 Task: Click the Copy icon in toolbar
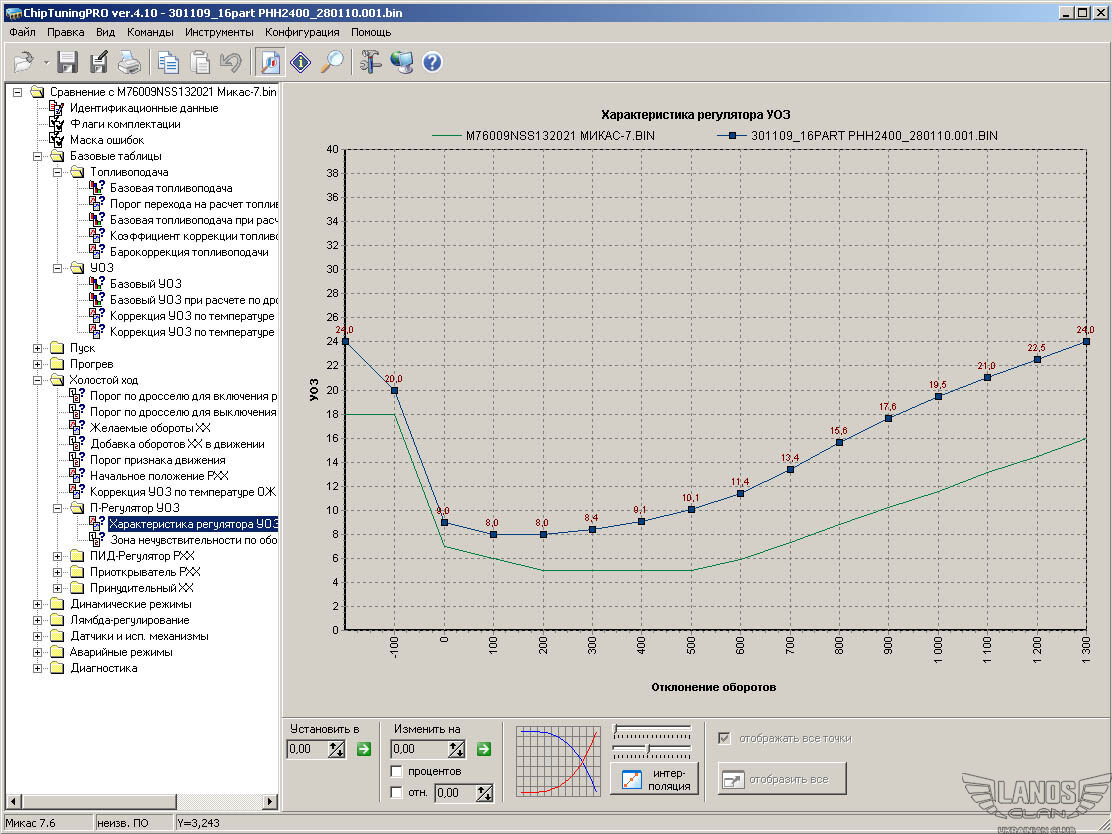(x=168, y=63)
